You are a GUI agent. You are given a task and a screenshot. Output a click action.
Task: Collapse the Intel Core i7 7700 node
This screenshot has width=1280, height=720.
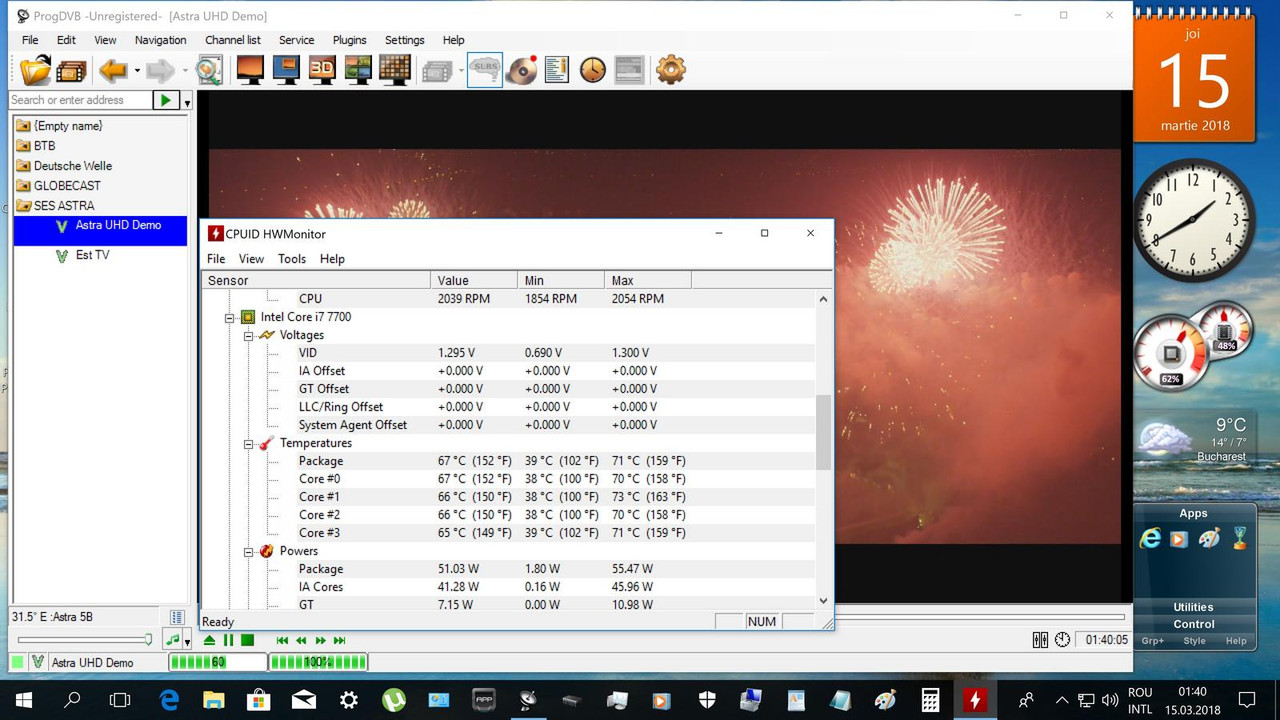(x=229, y=318)
